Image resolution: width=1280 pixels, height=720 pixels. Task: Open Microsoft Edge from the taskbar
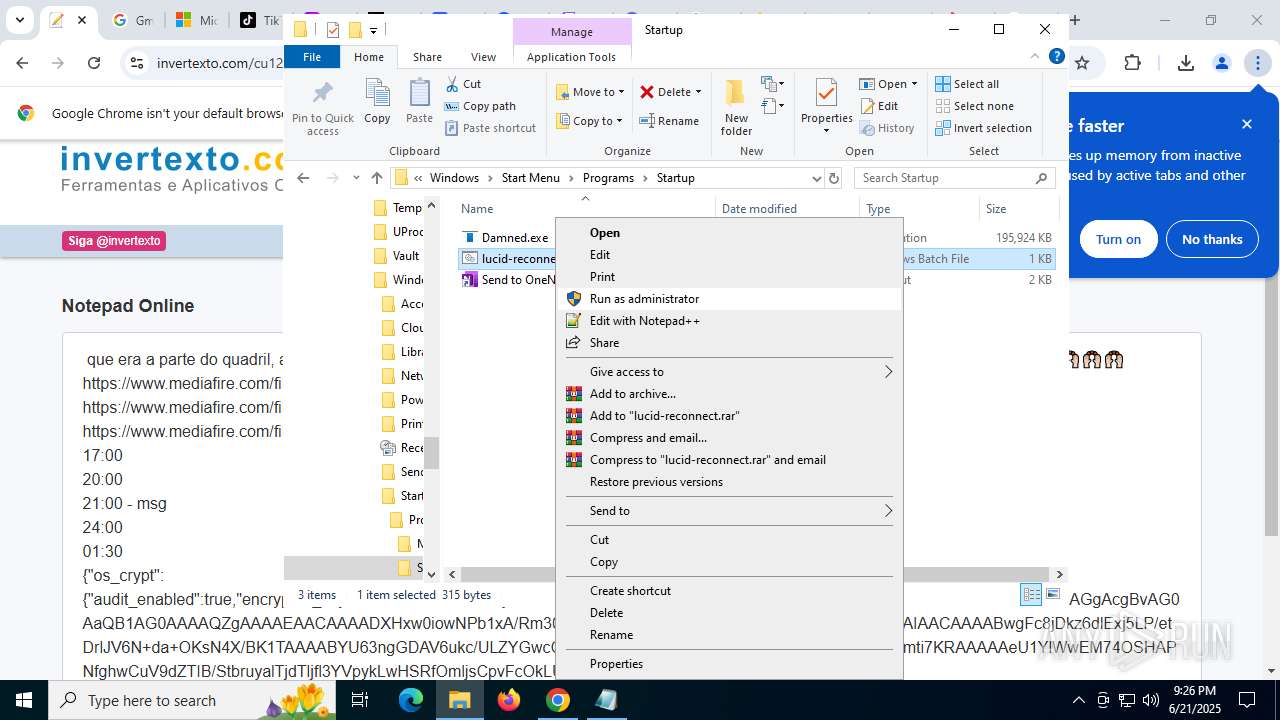[x=411, y=700]
